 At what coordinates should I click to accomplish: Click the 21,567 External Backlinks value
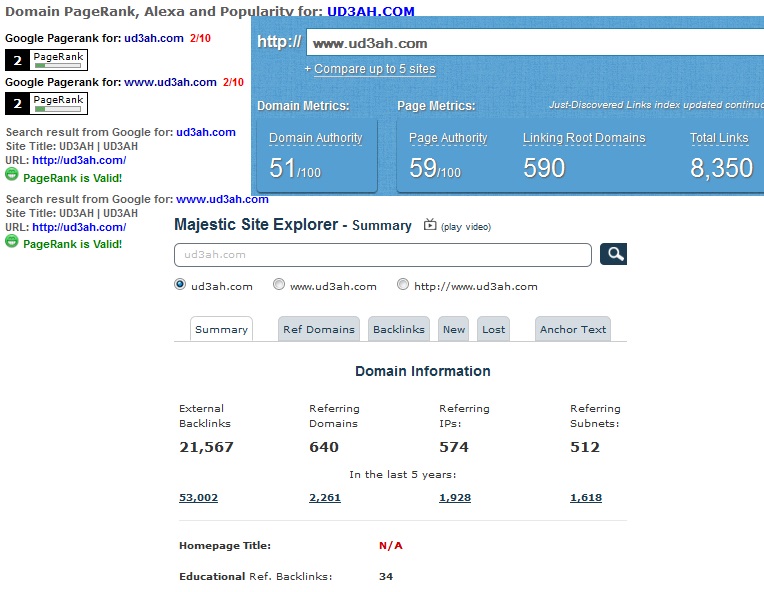click(206, 447)
